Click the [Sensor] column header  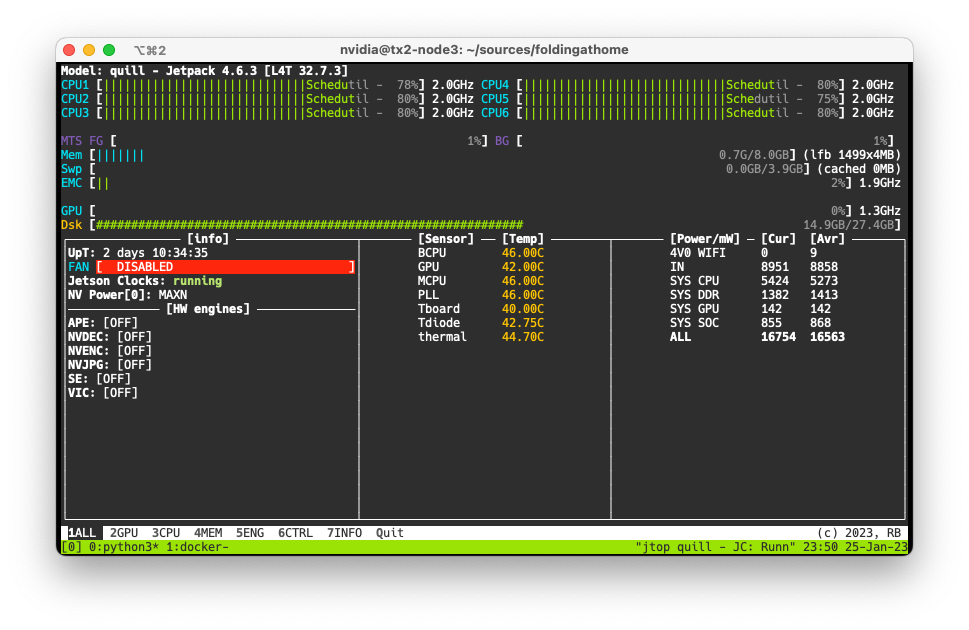446,239
